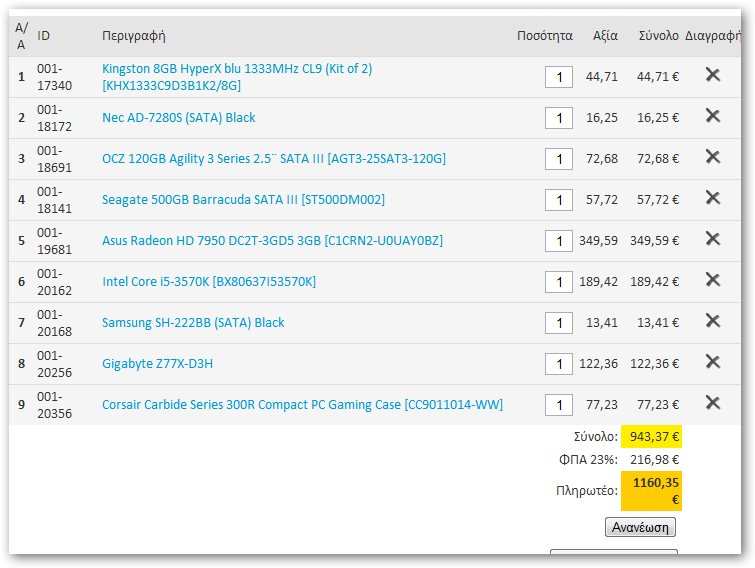This screenshot has width=755, height=568.
Task: Delete the Corsair Carbide 300R case row
Action: coord(713,402)
